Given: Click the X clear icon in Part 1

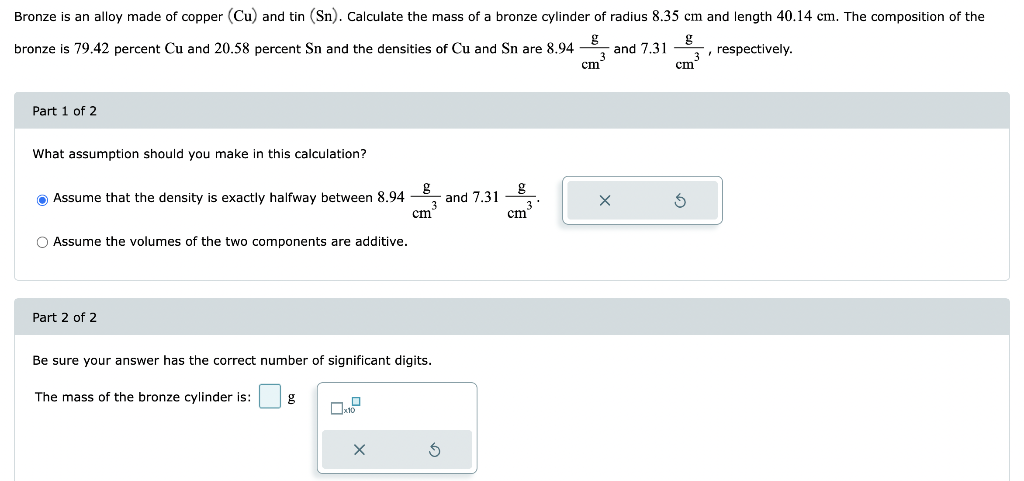Looking at the screenshot, I should click(604, 201).
